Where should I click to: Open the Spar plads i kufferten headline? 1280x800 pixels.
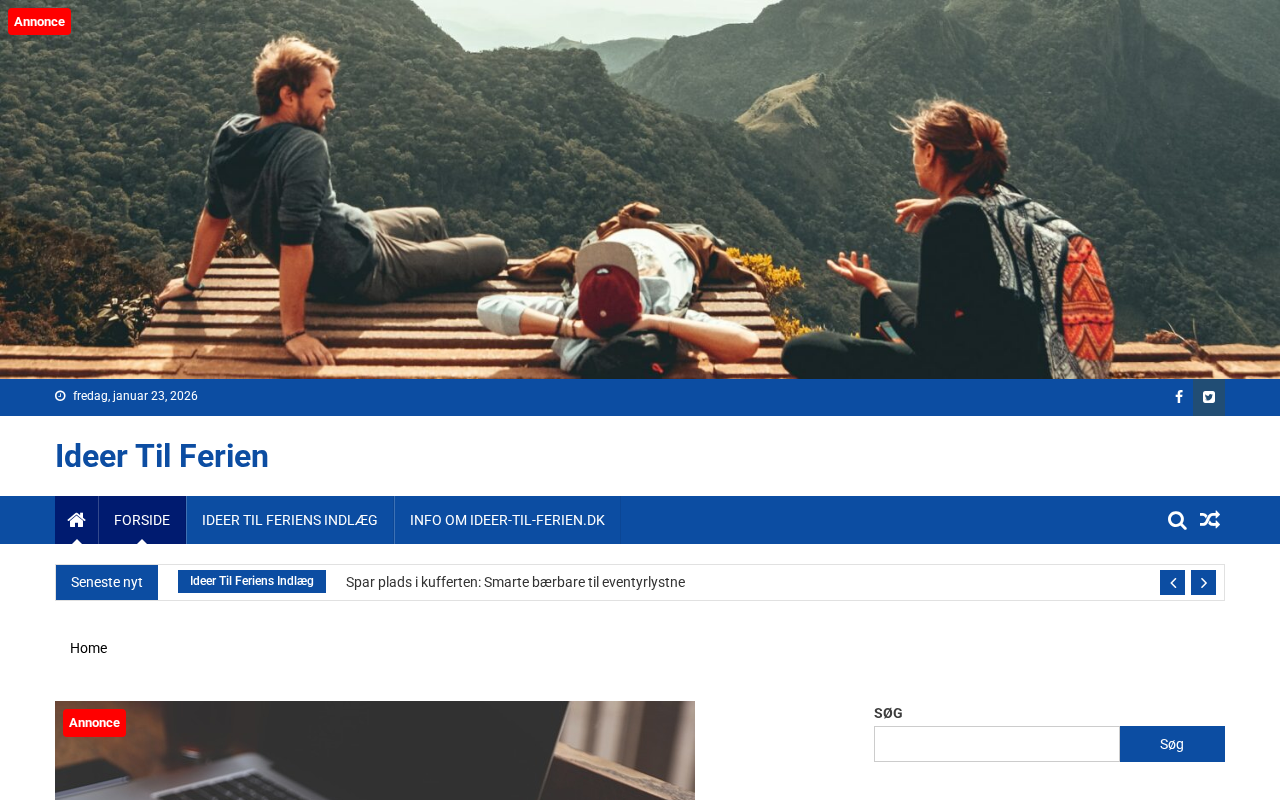515,582
